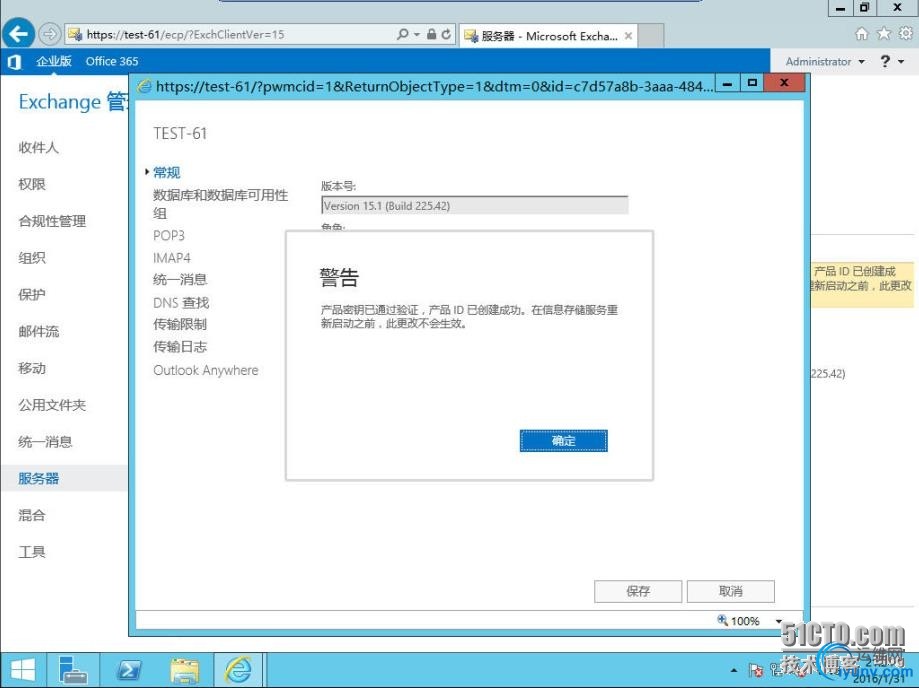
Task: Confirm the warning with 确定 button
Action: [x=563, y=441]
